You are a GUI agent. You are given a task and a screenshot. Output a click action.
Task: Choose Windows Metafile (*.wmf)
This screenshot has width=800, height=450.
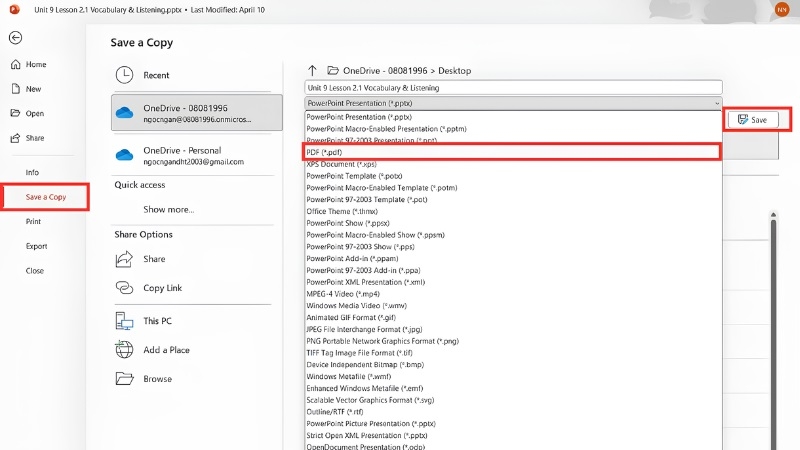(x=513, y=376)
